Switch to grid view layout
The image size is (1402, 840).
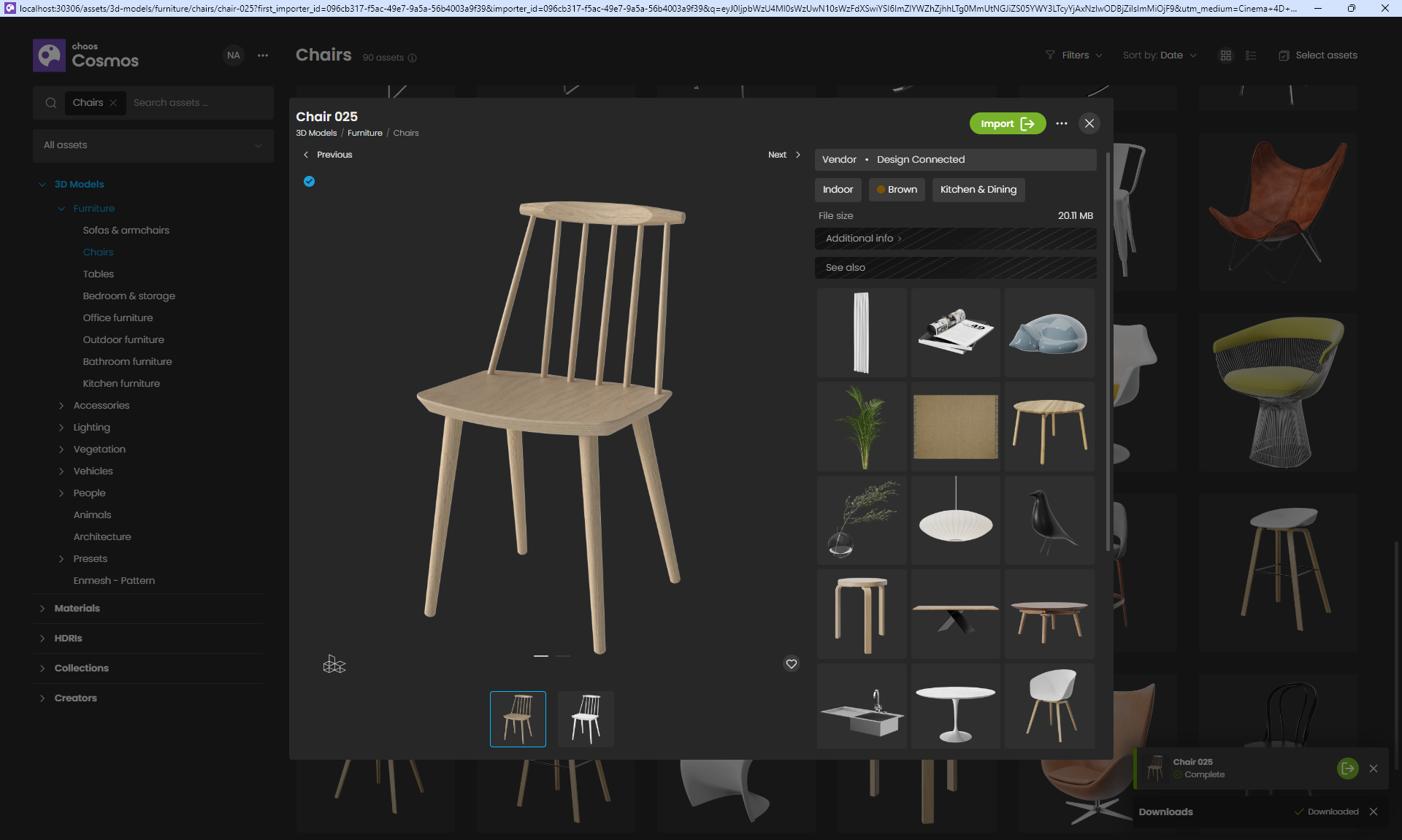[1226, 55]
